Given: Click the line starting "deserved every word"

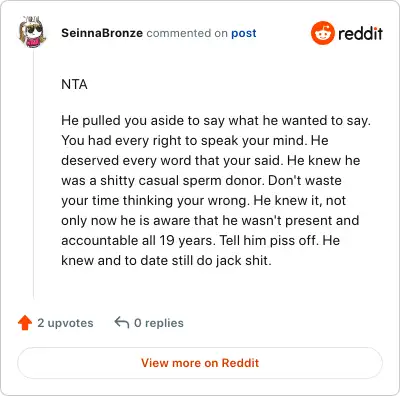Looking at the screenshot, I should pyautogui.click(x=211, y=161).
